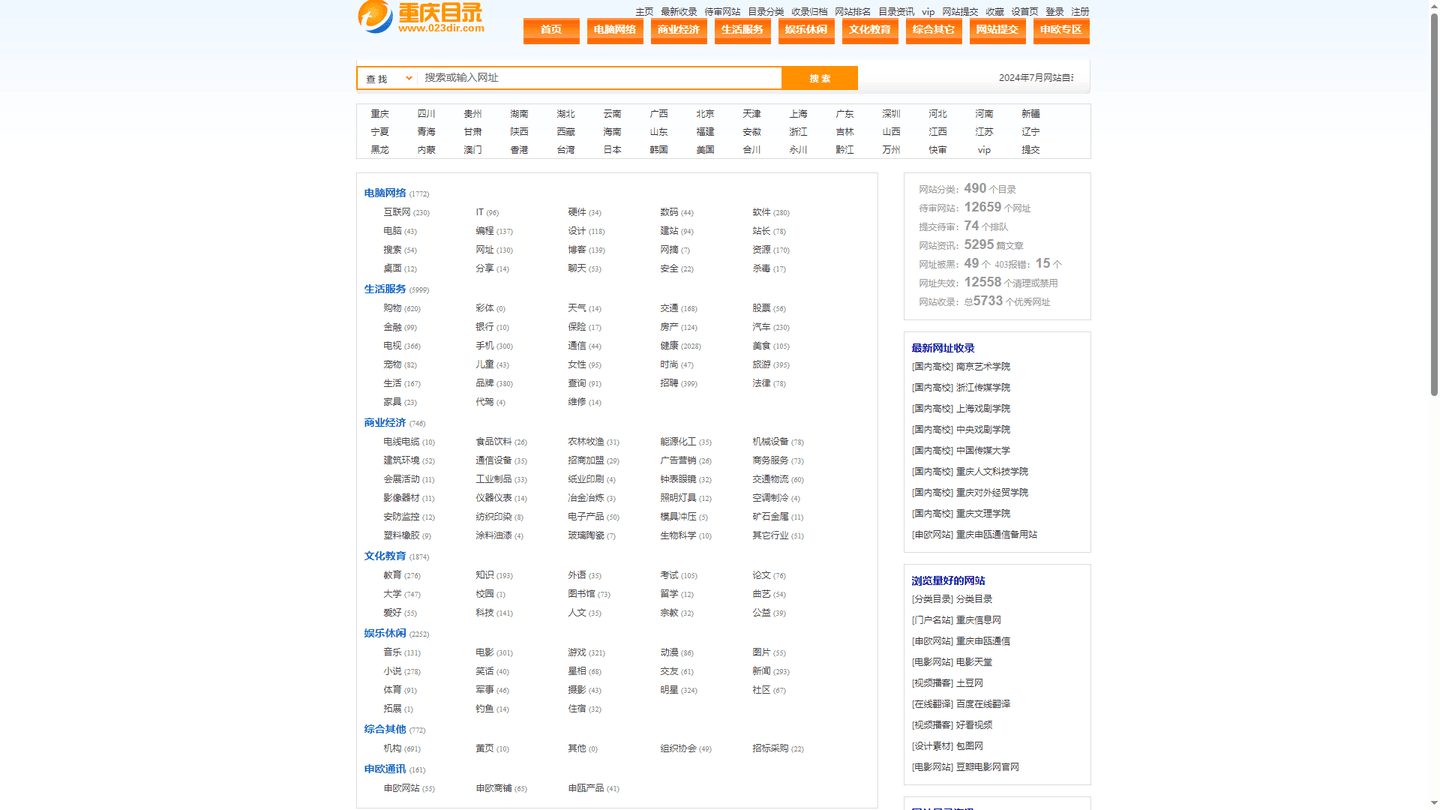
Task: Choose the 万州 region link
Action: [x=891, y=150]
